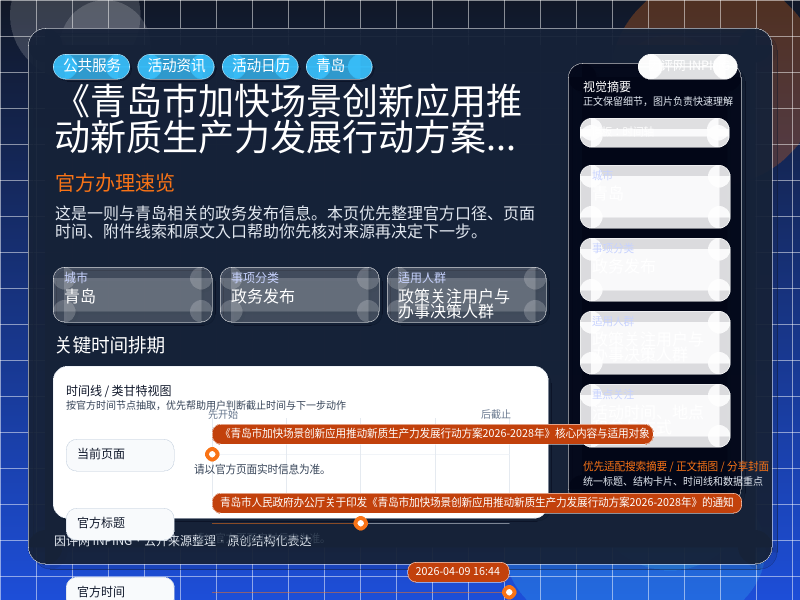Select the 公共服务 tag
The height and width of the screenshot is (600, 800).
91,66
